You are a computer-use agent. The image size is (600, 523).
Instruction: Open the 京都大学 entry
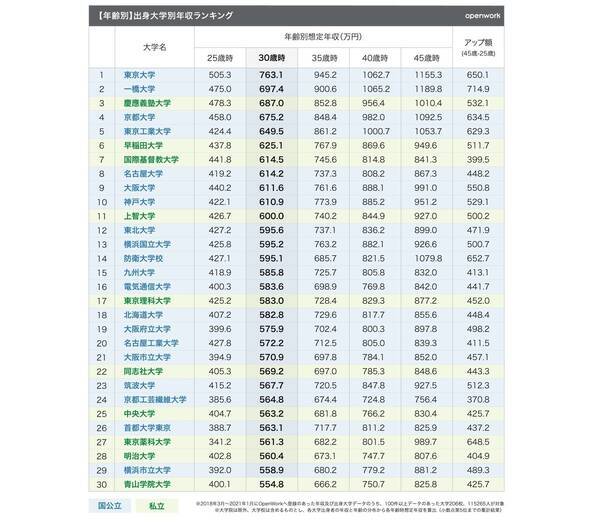tap(139, 117)
